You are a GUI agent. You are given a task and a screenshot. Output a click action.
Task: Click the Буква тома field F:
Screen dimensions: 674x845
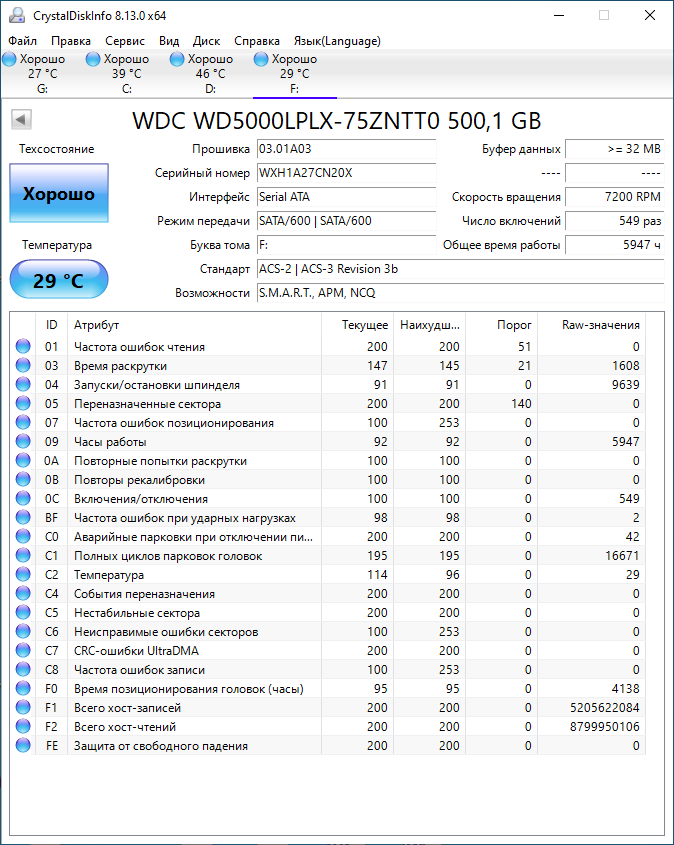tap(346, 245)
